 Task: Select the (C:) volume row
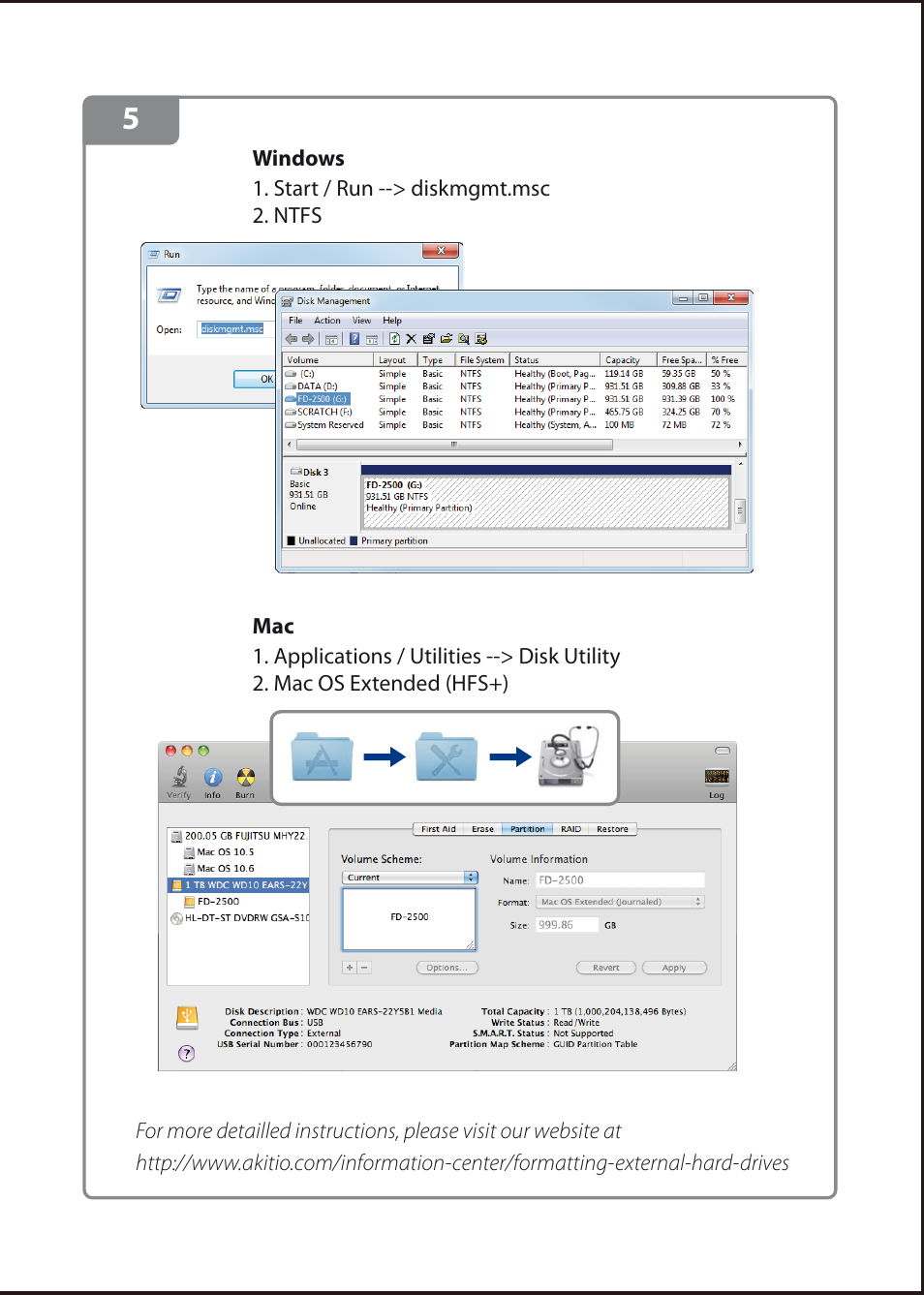click(x=514, y=374)
